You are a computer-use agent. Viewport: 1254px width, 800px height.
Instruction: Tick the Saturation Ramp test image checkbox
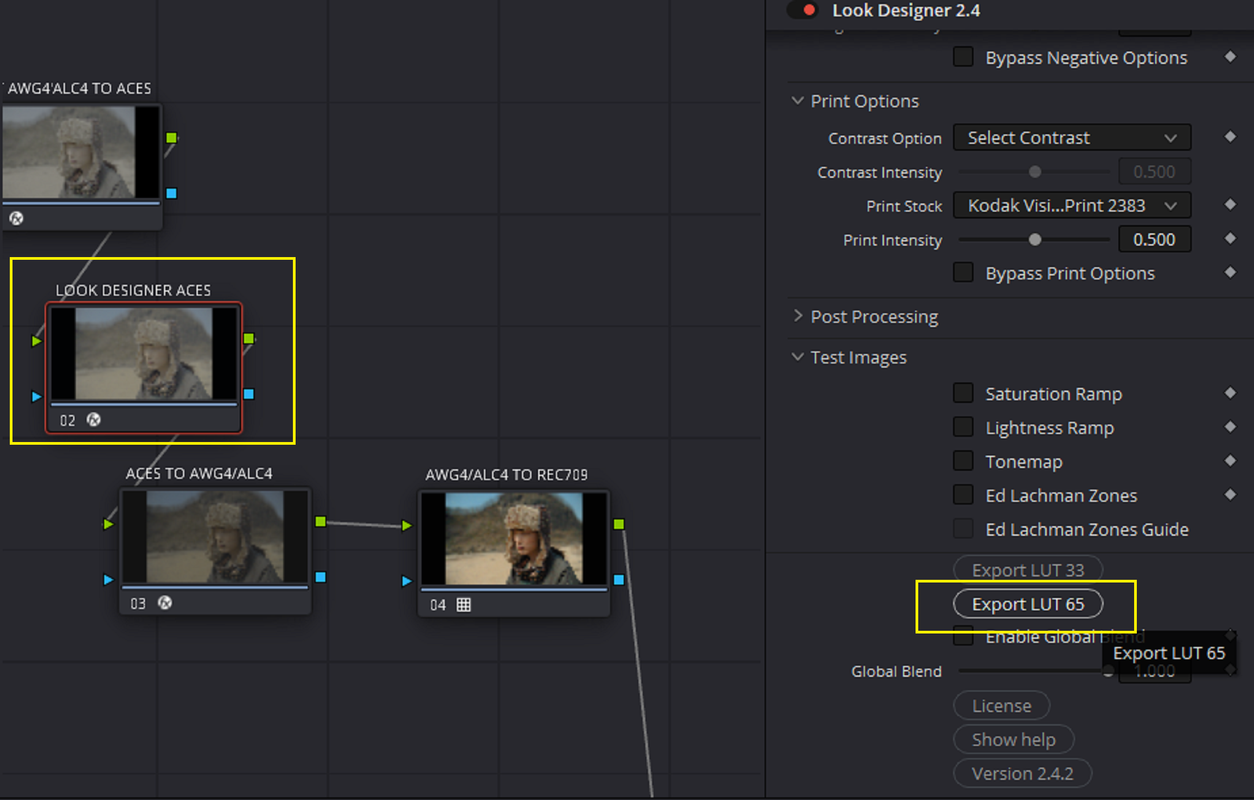pyautogui.click(x=963, y=393)
